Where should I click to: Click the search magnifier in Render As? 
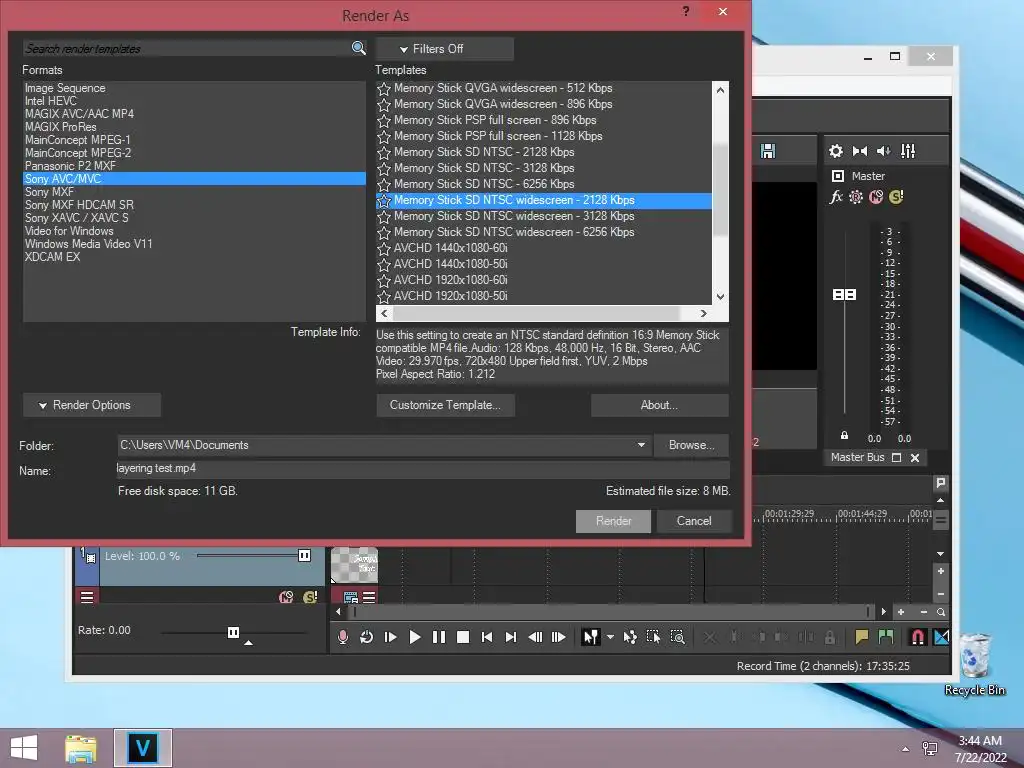359,48
